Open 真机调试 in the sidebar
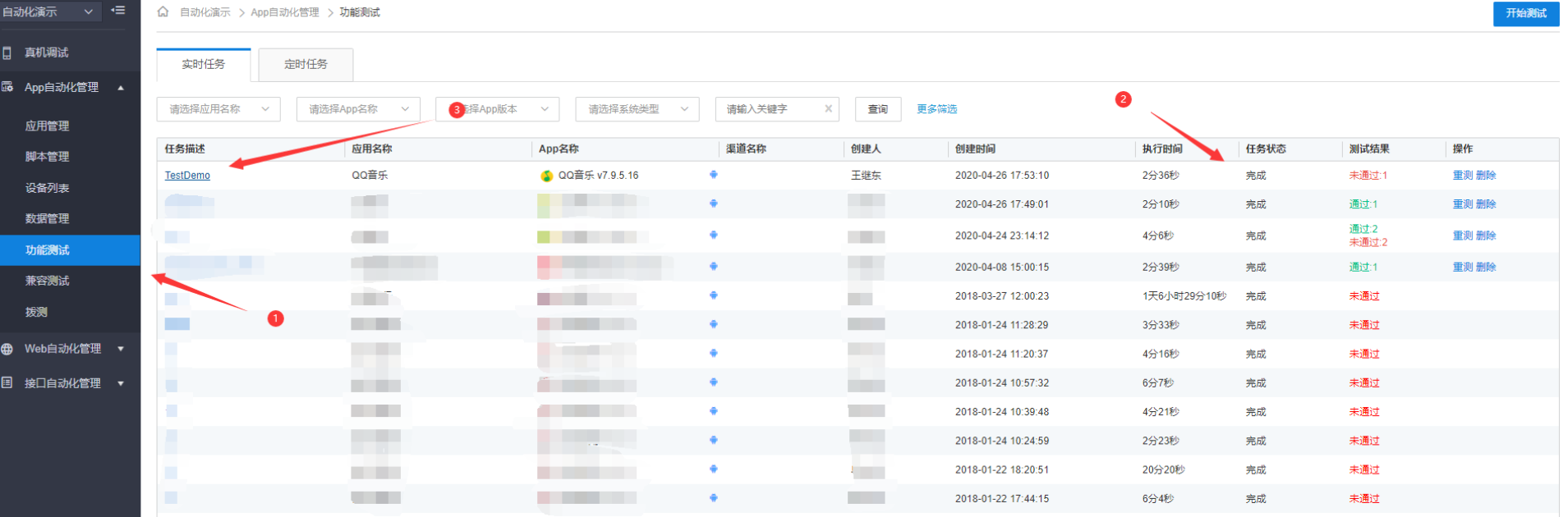The width and height of the screenshot is (1568, 517). pos(46,53)
